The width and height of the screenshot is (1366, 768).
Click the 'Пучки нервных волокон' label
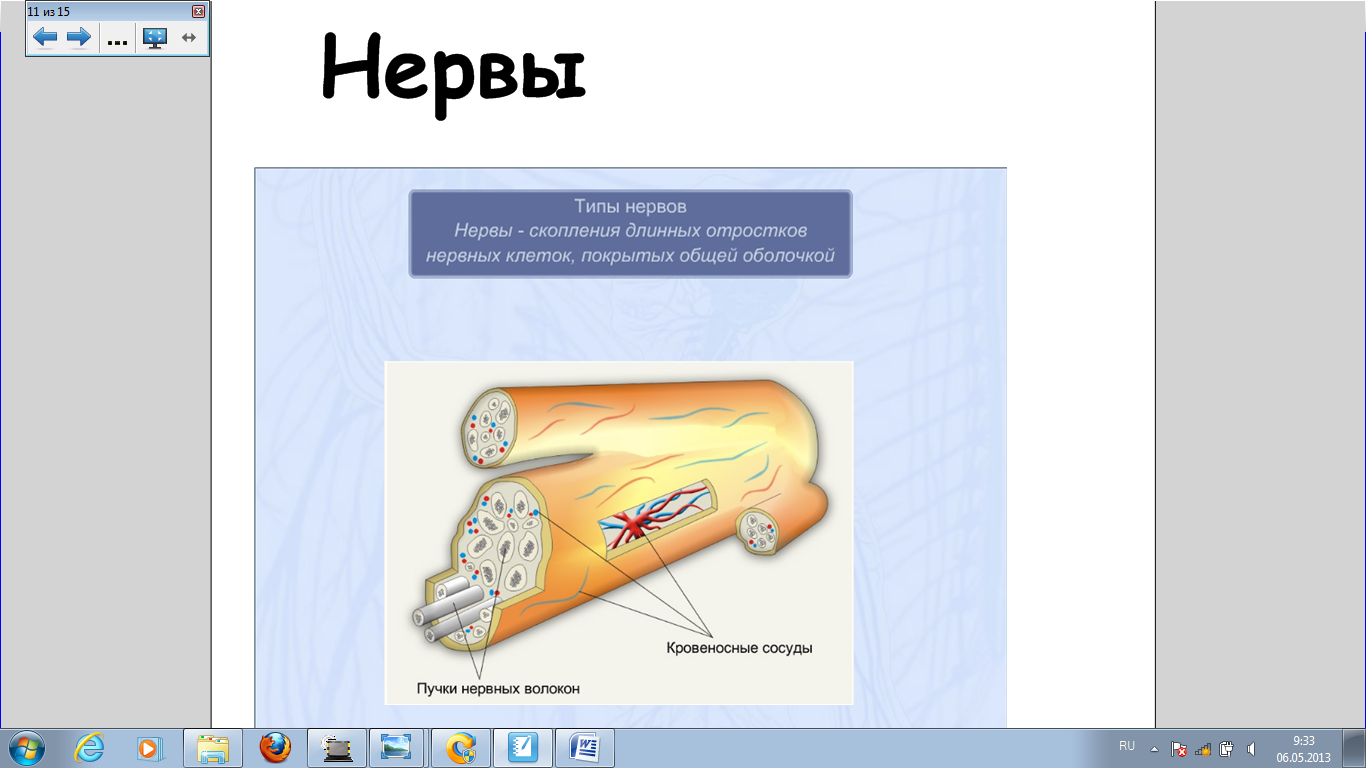pos(498,688)
